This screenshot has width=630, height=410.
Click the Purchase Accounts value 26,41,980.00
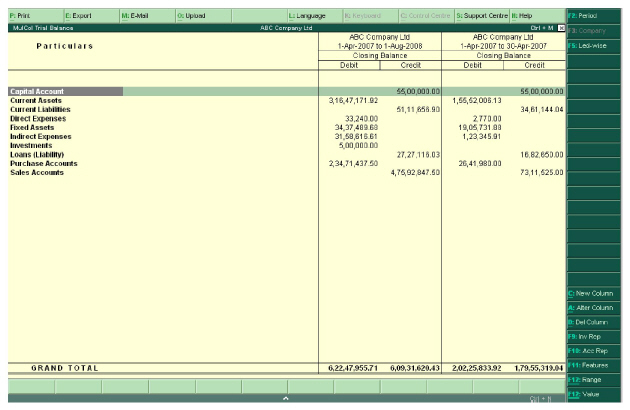click(480, 164)
